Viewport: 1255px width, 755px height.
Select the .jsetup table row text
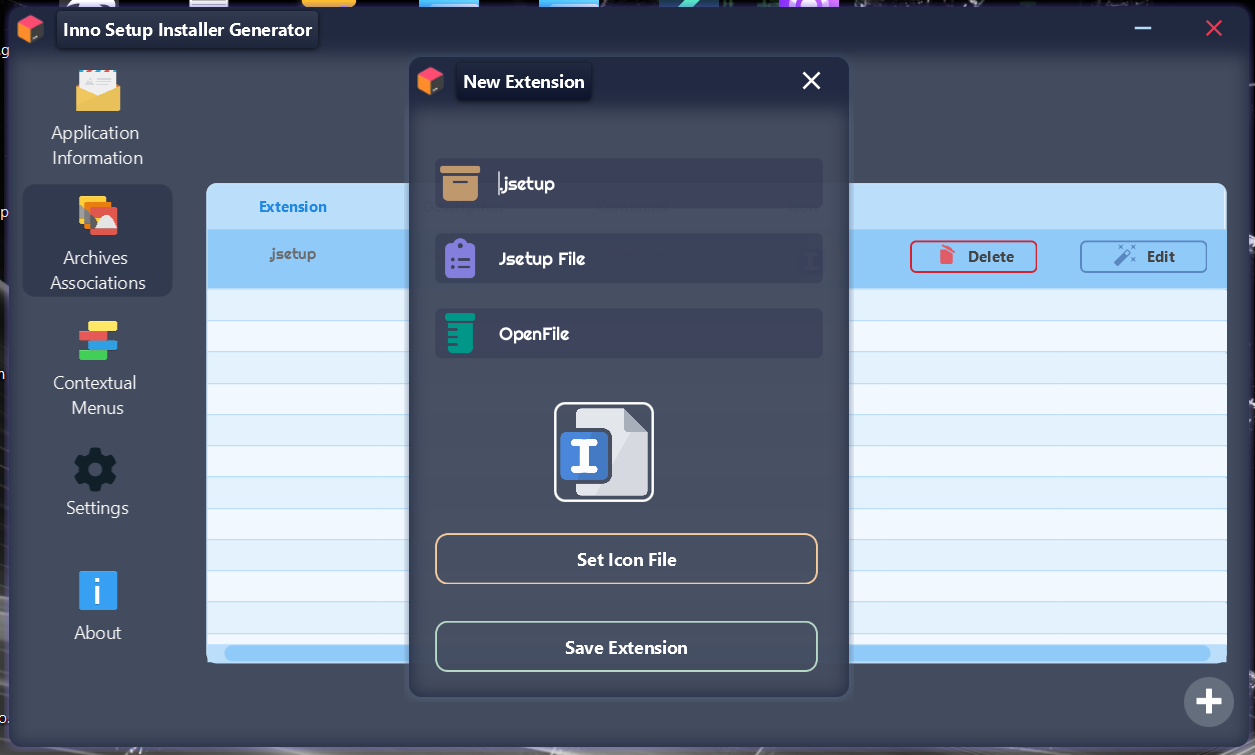[293, 254]
